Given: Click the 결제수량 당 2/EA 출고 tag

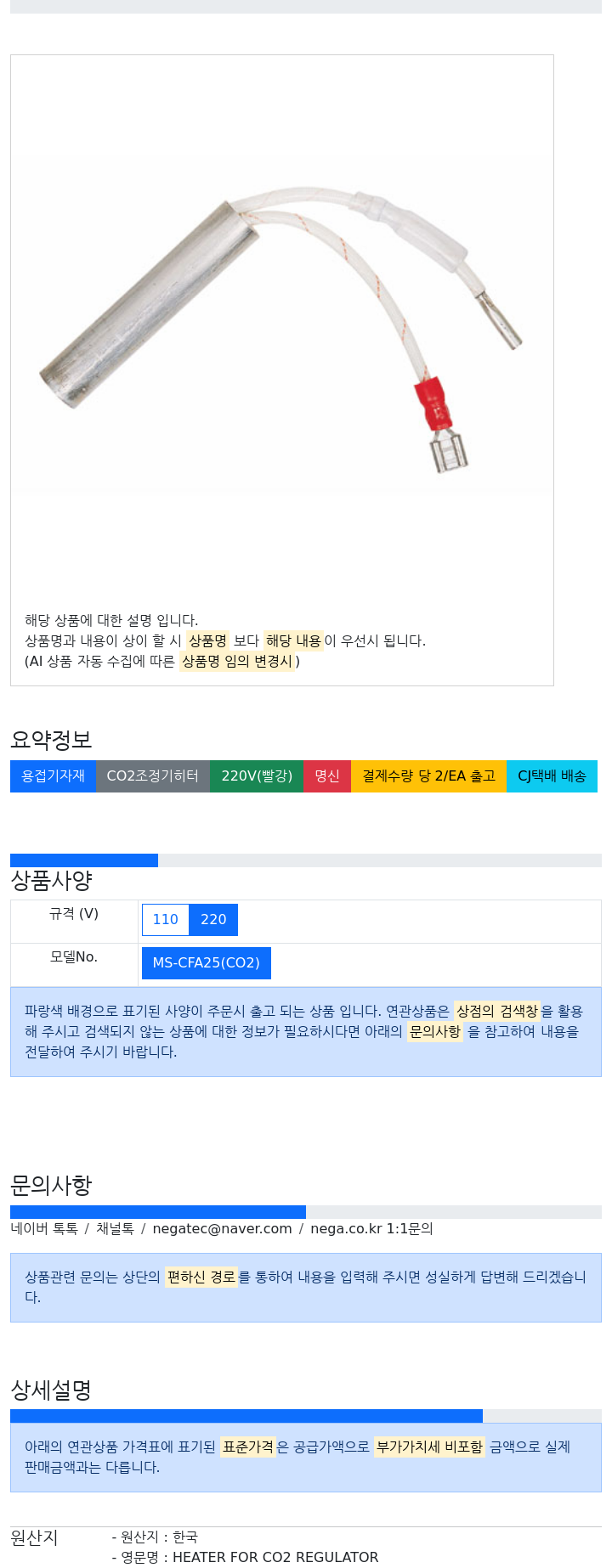Looking at the screenshot, I should [428, 776].
